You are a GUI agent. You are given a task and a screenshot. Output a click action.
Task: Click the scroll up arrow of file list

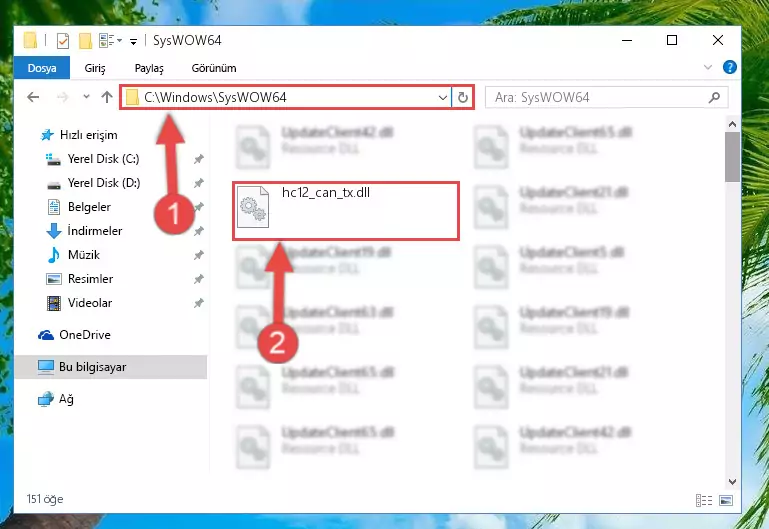click(732, 125)
